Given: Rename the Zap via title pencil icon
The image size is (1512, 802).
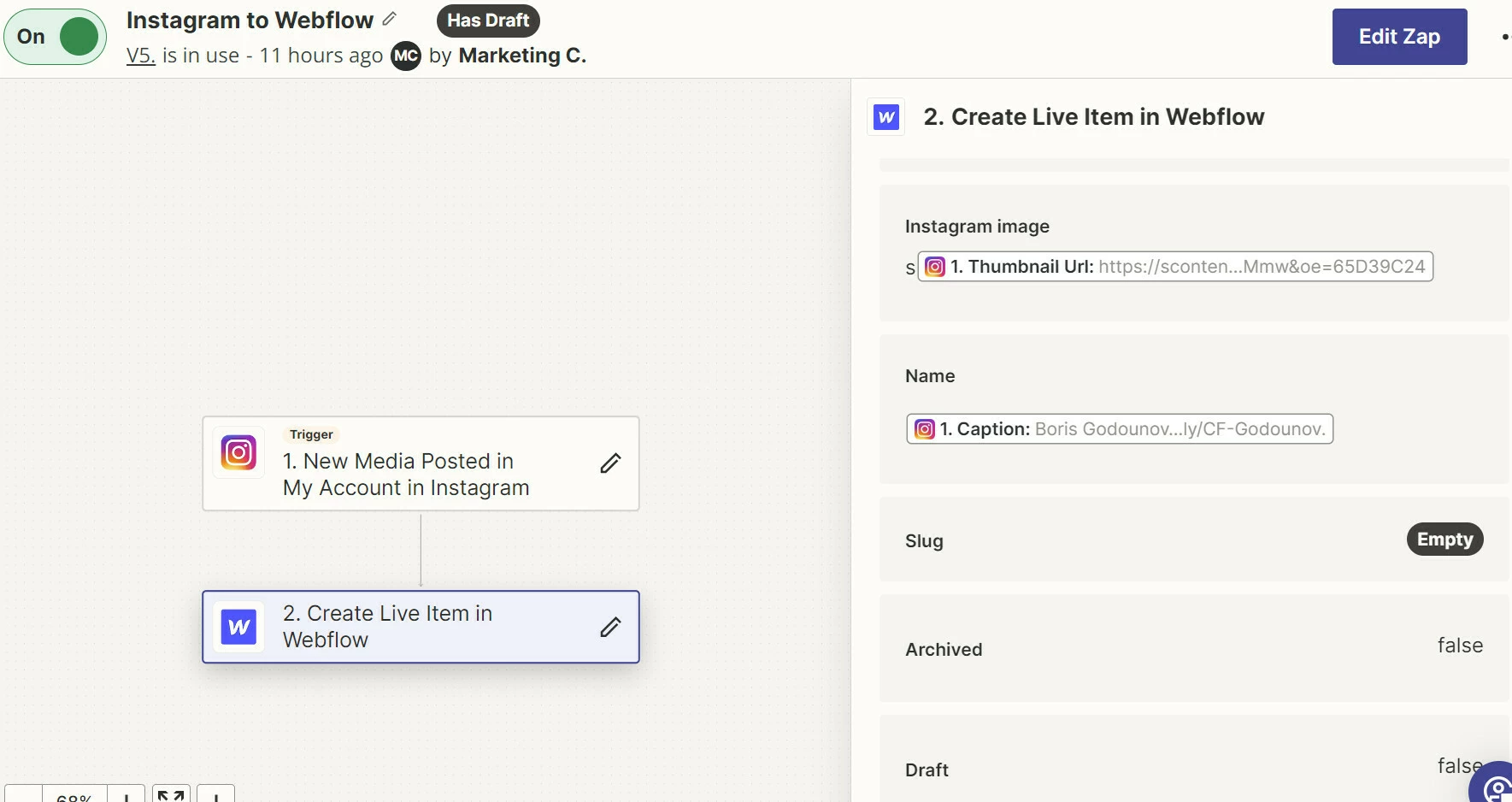Looking at the screenshot, I should (390, 19).
